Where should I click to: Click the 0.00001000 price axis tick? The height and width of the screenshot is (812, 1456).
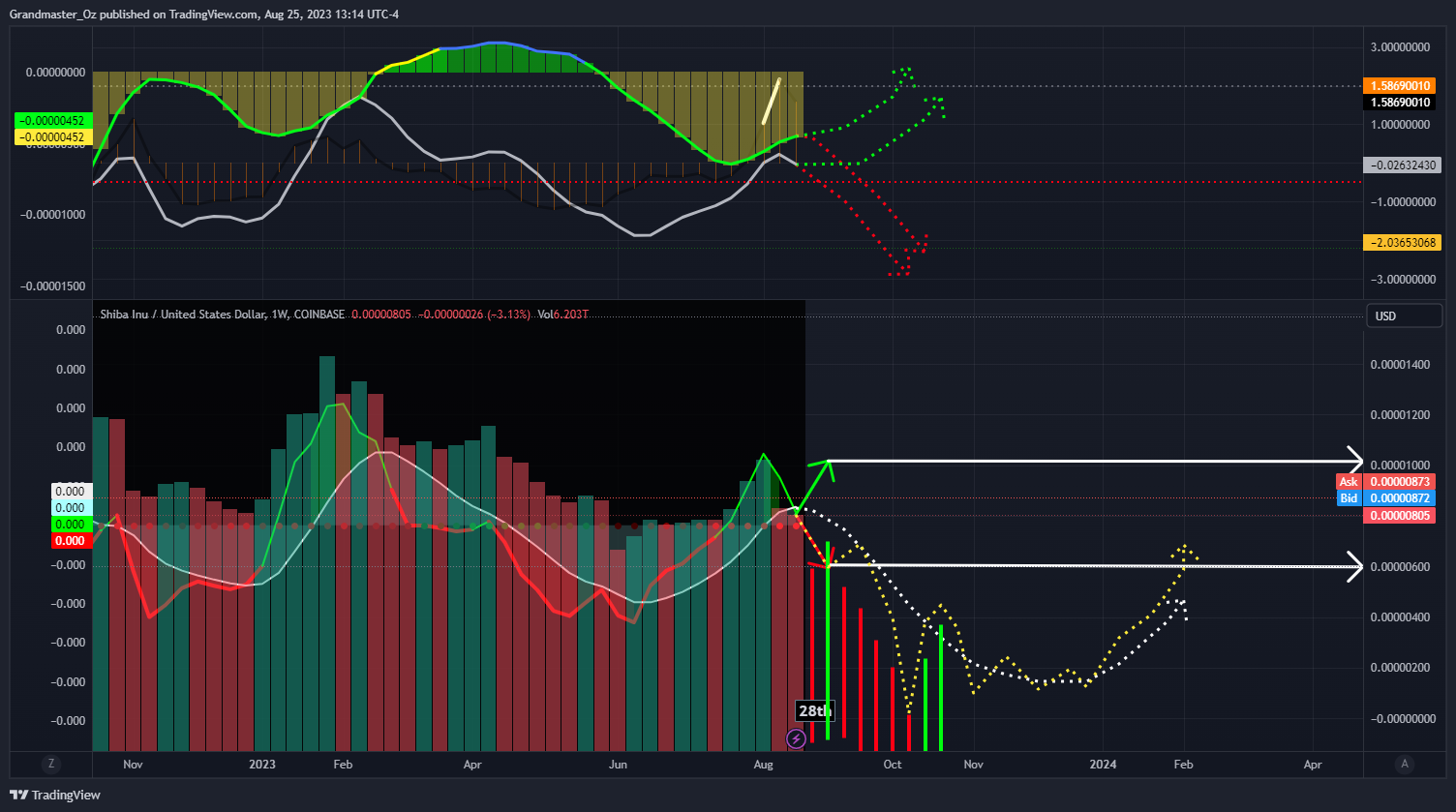tap(1402, 466)
